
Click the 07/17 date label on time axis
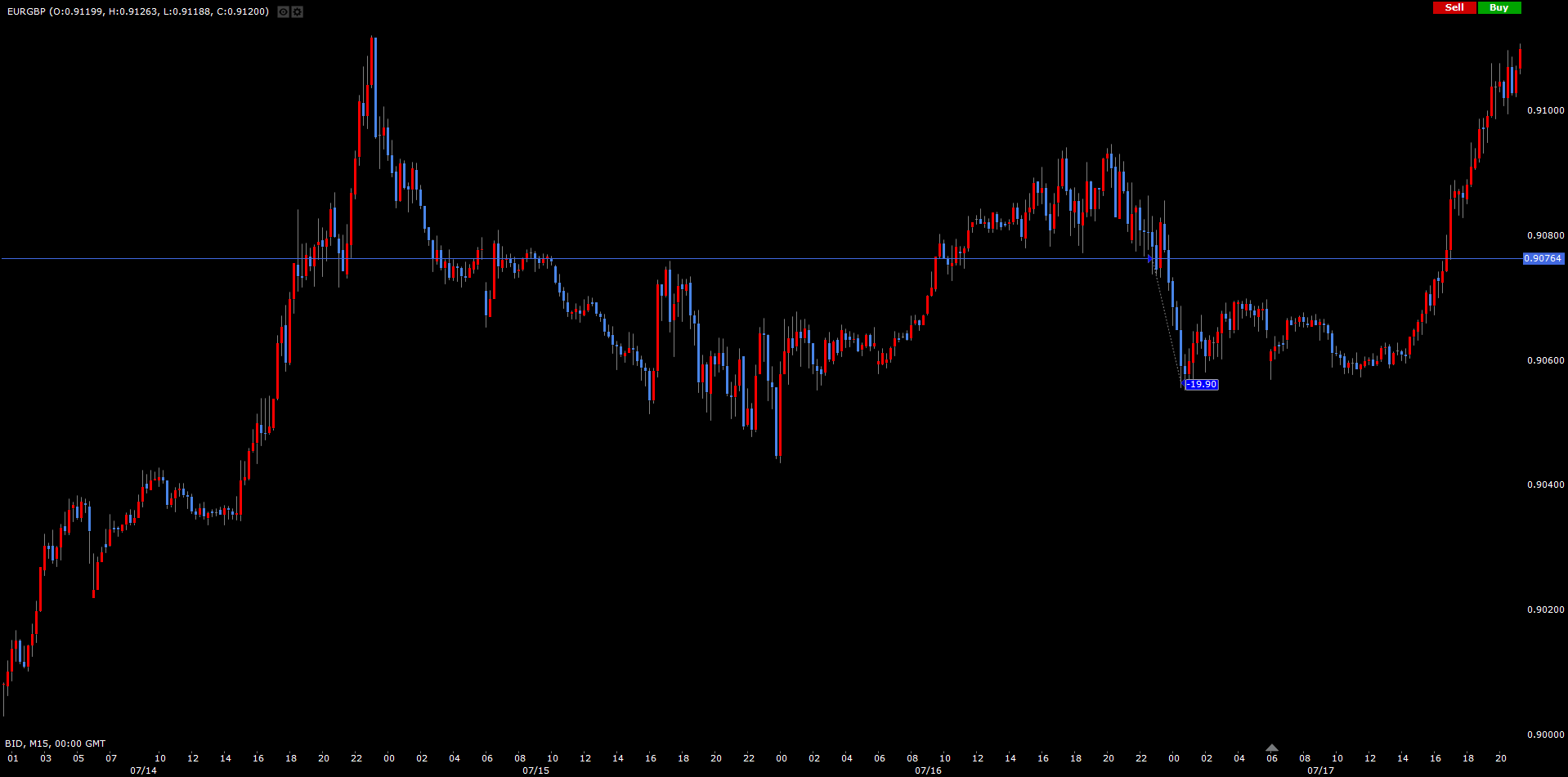pos(1320,770)
